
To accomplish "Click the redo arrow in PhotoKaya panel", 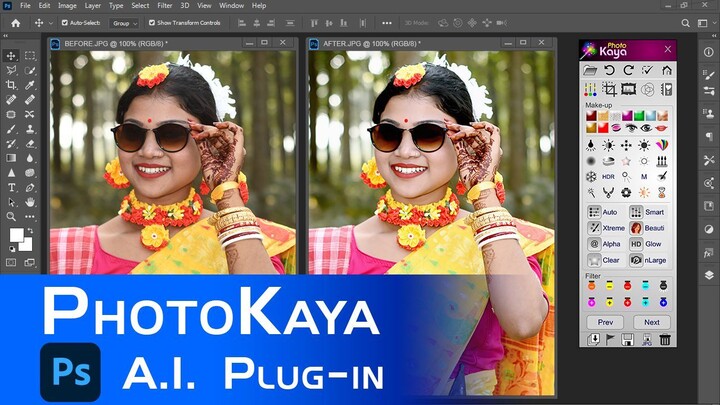I will click(629, 70).
